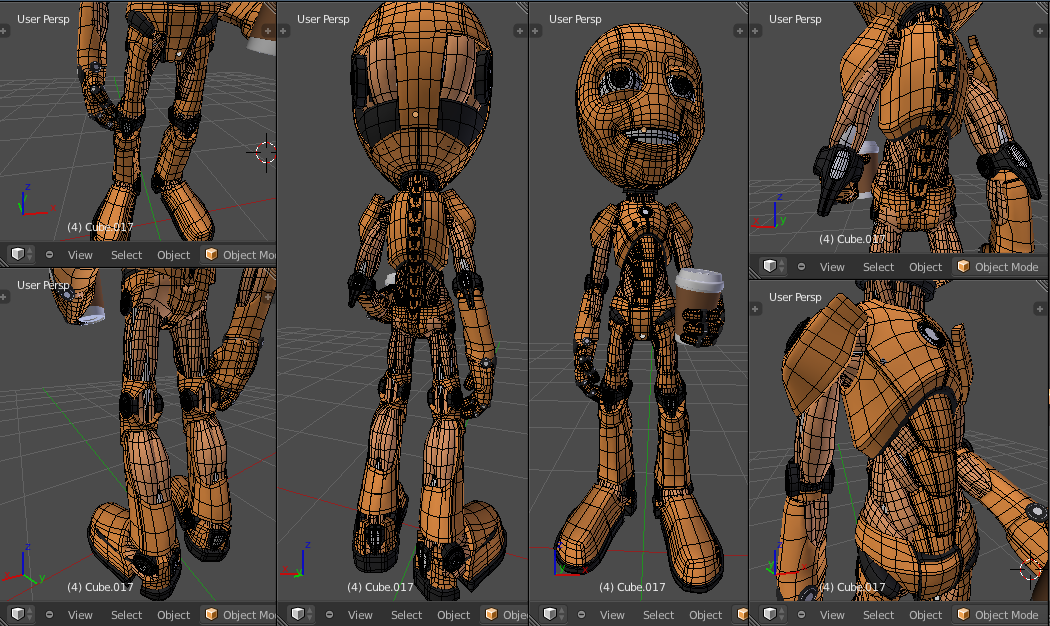Open Select menu in robot back-view viewport
1050x626 pixels.
tap(406, 615)
